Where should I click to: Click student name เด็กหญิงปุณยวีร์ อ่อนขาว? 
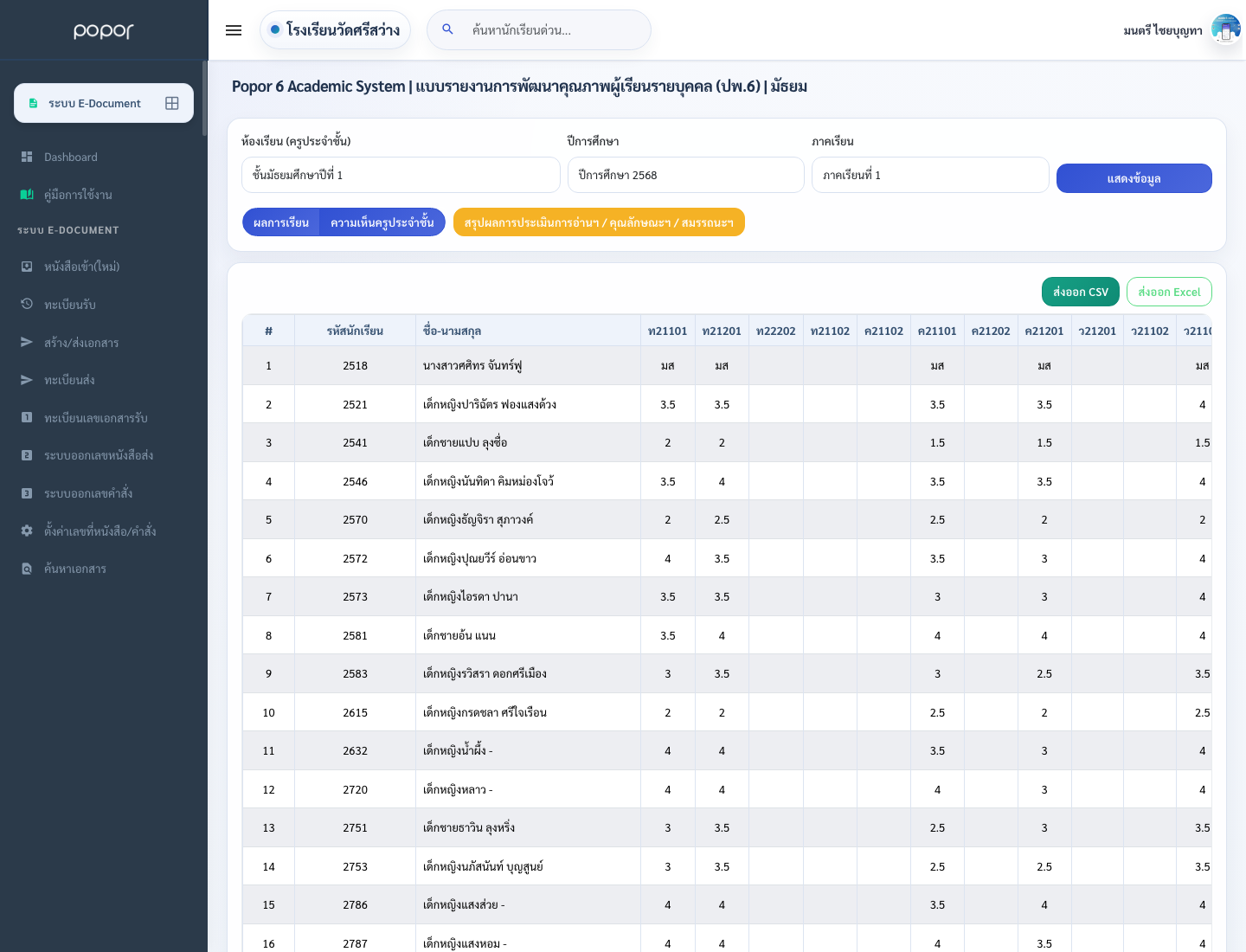(x=479, y=558)
